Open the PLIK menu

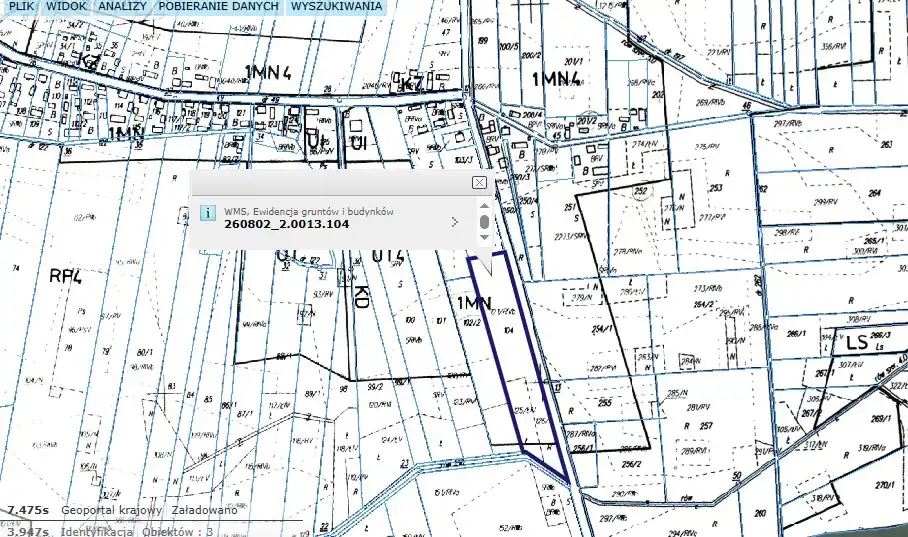click(x=21, y=7)
